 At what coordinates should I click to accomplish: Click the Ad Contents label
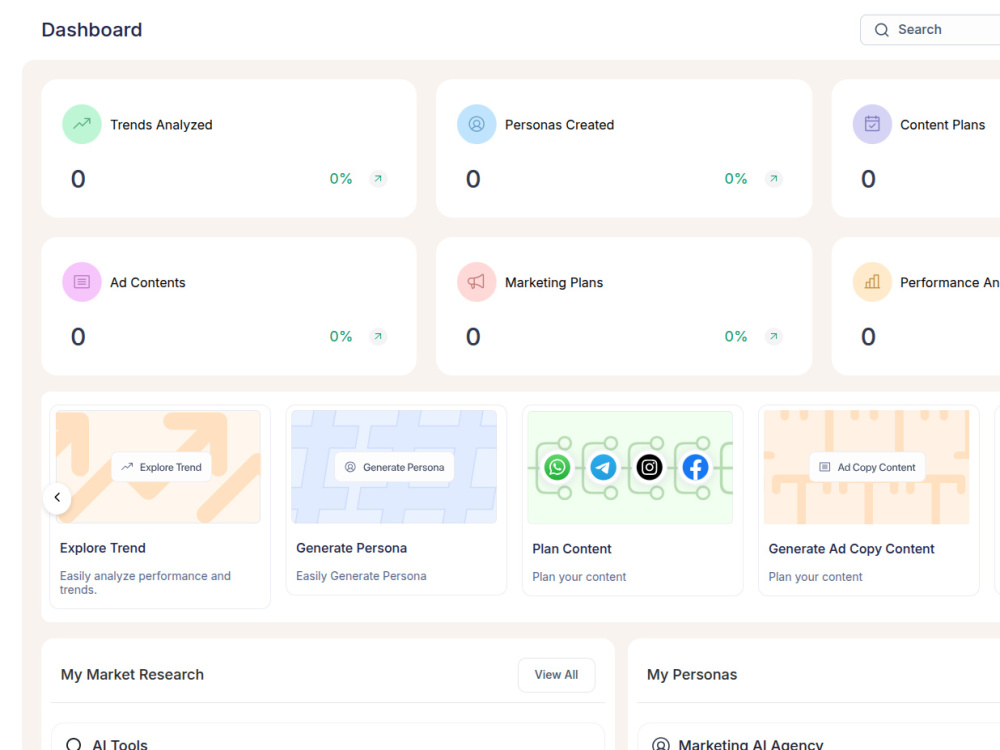point(148,283)
